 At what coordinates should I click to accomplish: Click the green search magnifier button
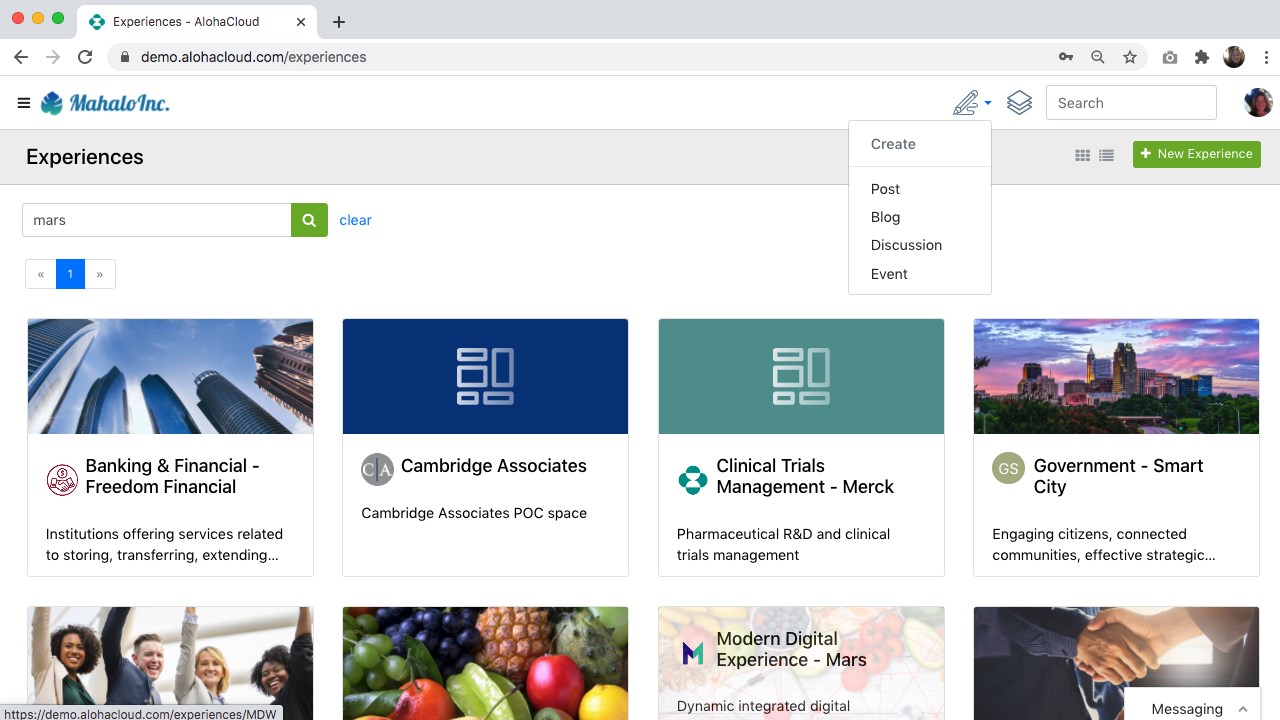(x=309, y=220)
